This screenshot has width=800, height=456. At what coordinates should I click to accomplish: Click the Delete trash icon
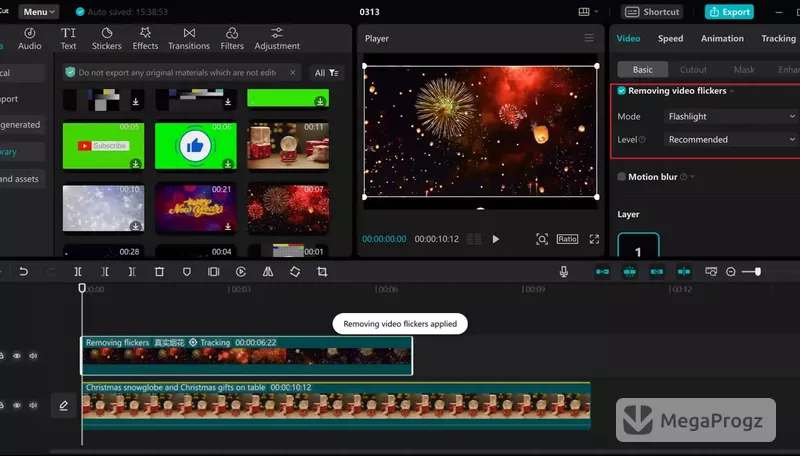(159, 272)
